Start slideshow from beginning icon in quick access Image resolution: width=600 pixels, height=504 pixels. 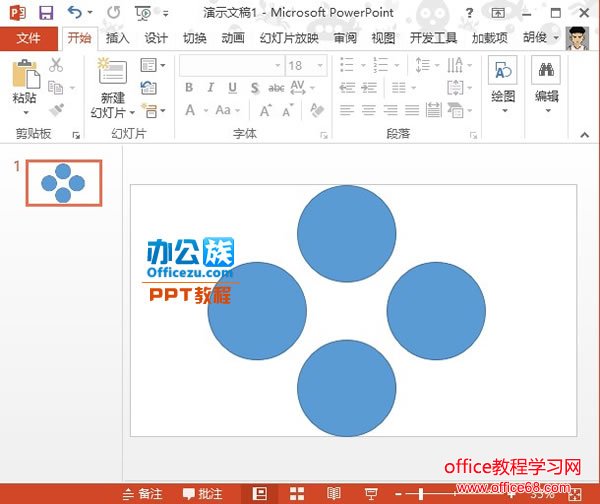coord(143,13)
